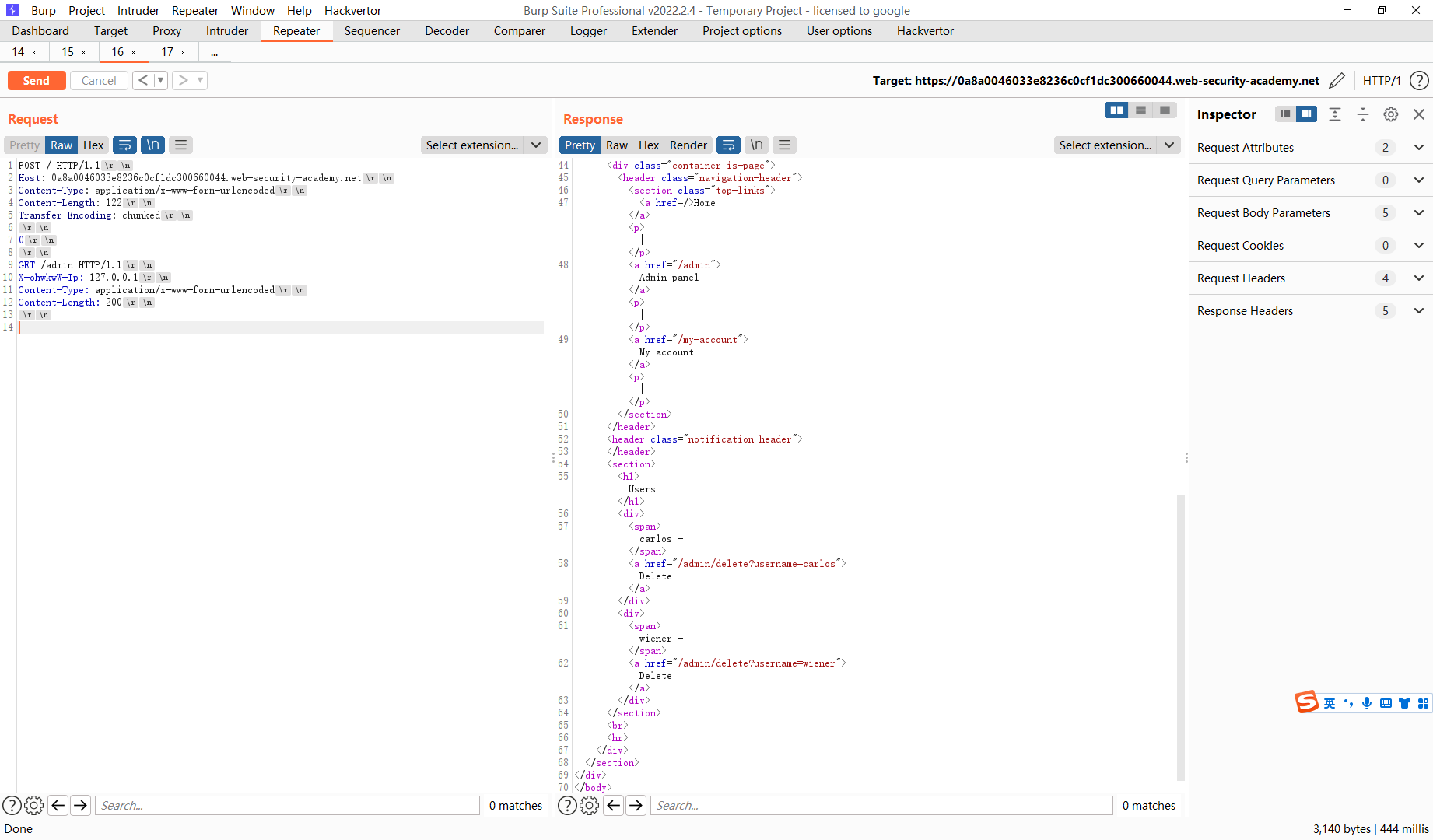Expand all Inspector sections icon
The image size is (1433, 840).
(x=1335, y=114)
